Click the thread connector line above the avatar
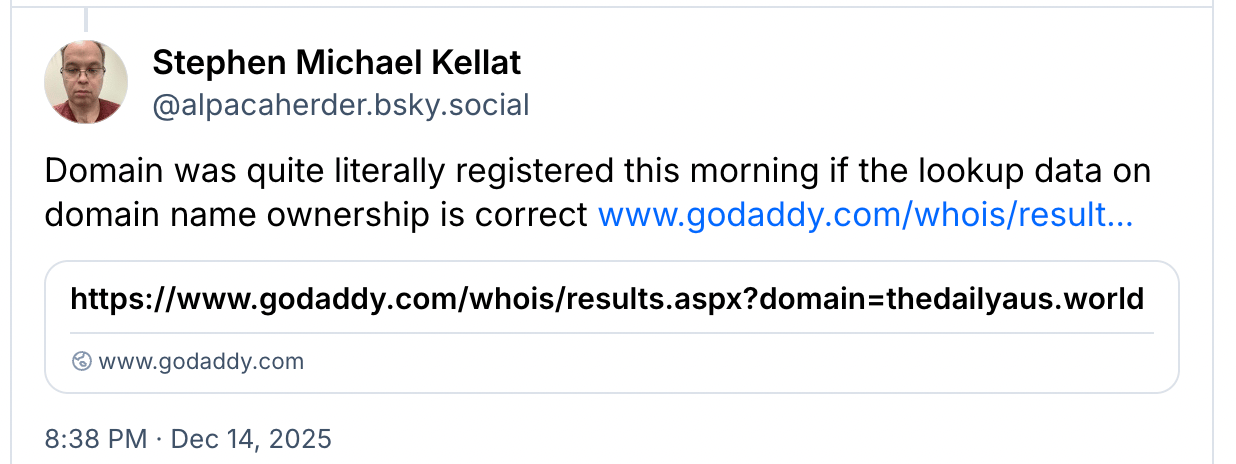The image size is (1236, 464). click(86, 18)
